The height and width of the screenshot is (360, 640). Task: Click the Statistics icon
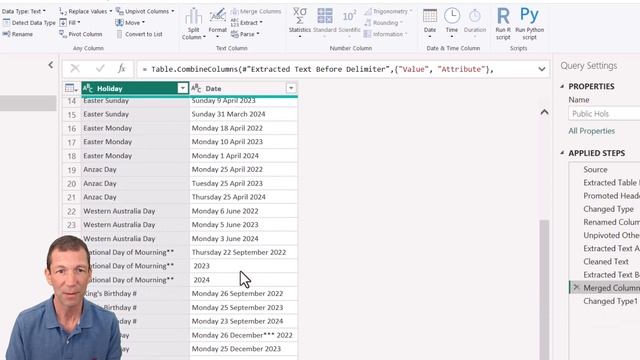coord(300,22)
